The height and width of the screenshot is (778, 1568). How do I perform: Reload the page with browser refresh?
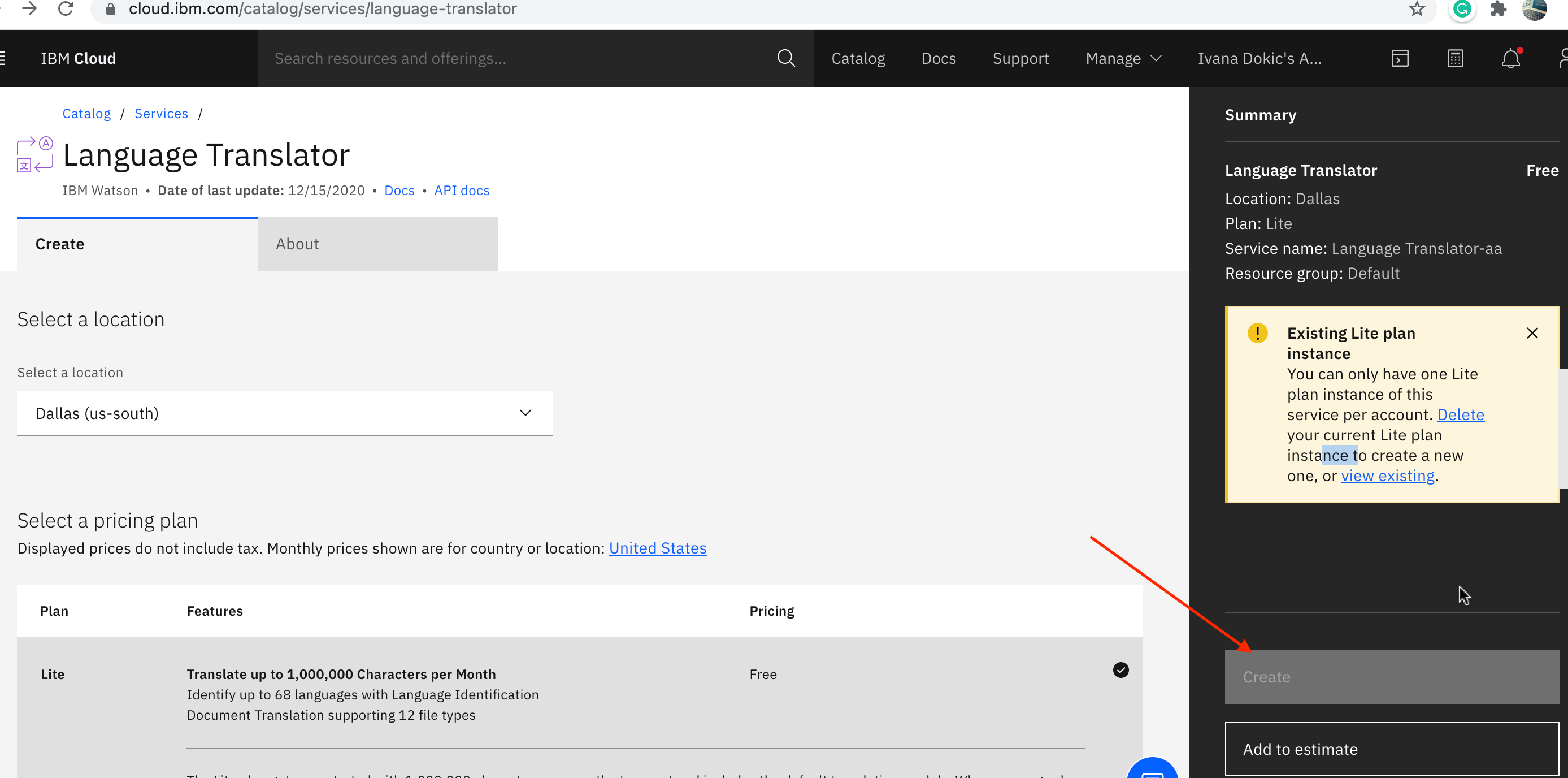pos(66,8)
